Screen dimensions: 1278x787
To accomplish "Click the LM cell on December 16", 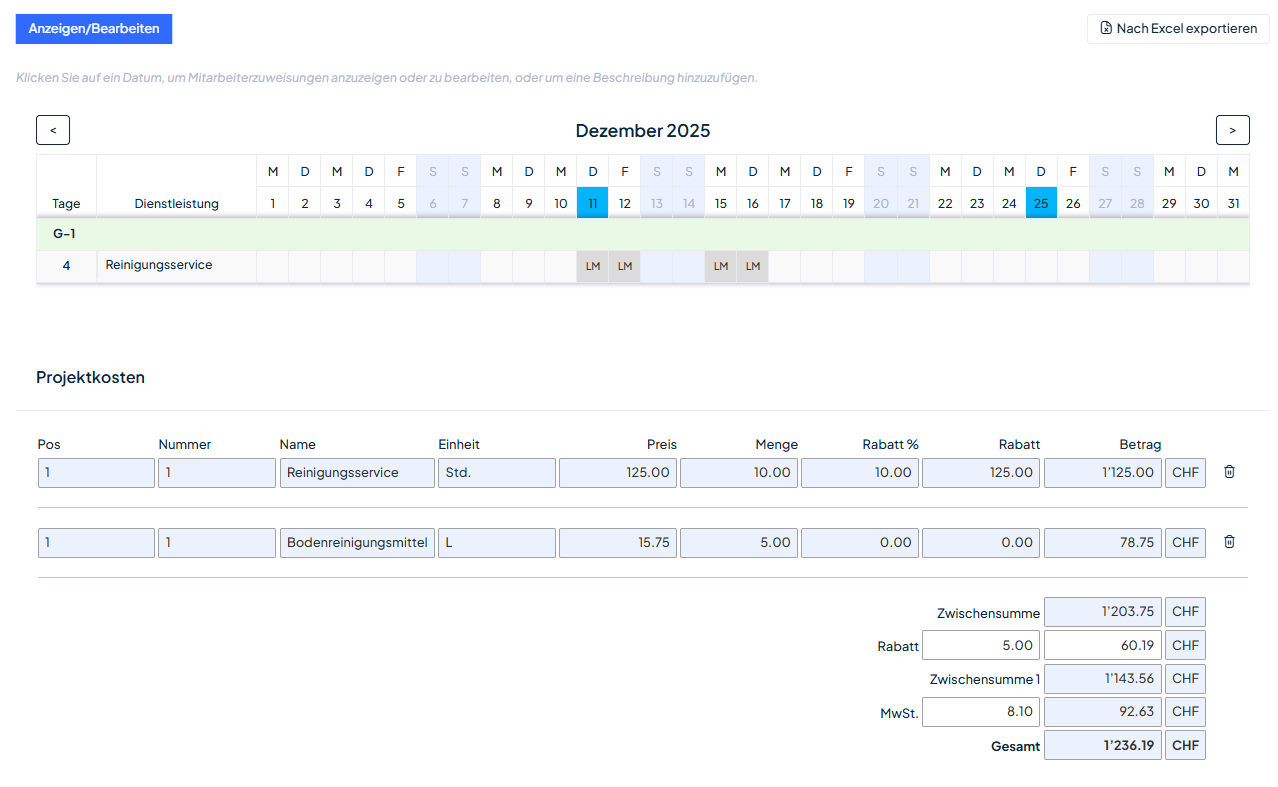I will [x=753, y=266].
